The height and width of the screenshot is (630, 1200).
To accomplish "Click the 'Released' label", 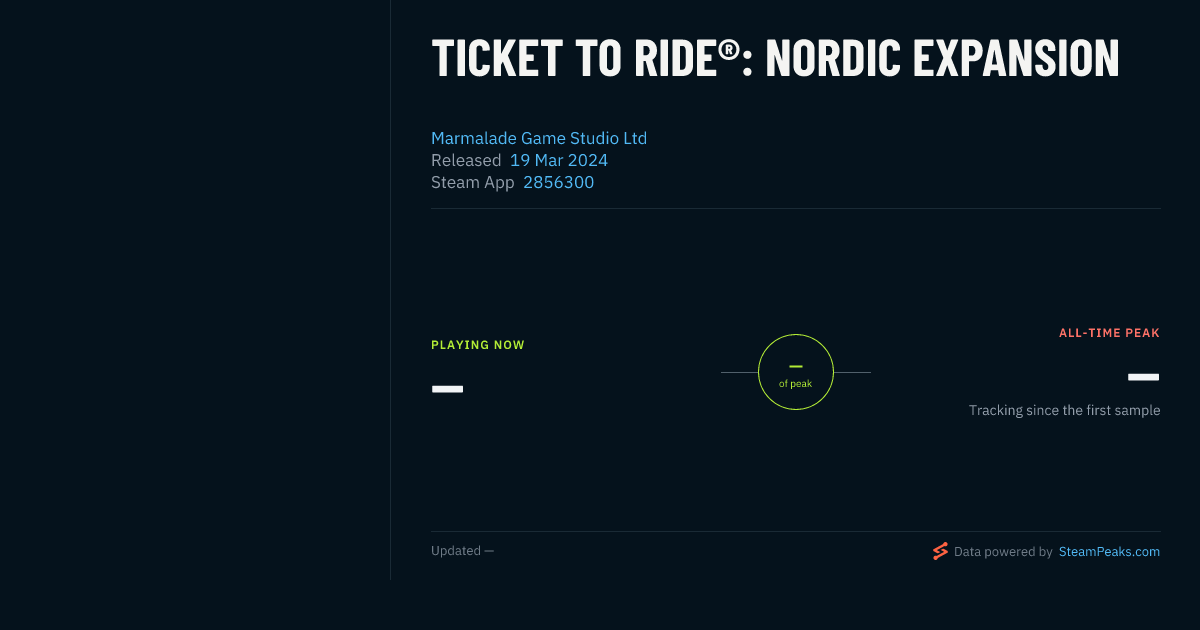I will pos(466,160).
